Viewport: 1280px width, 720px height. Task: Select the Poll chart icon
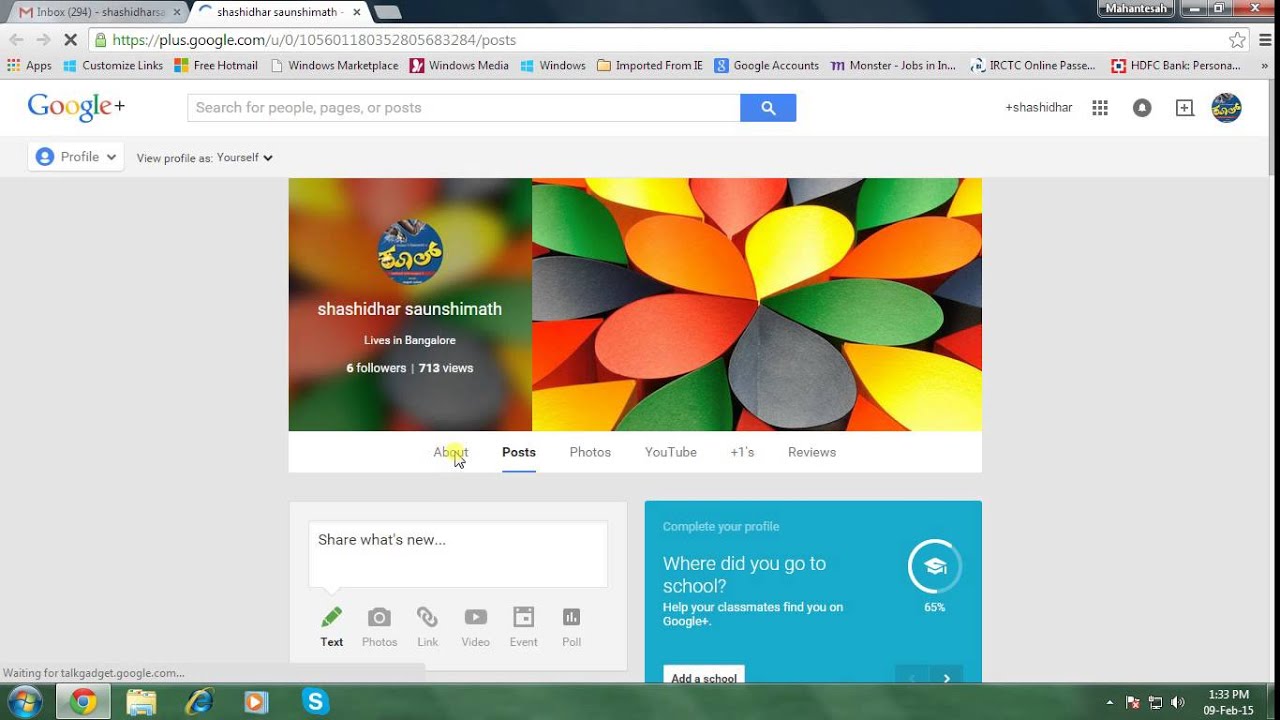571,617
